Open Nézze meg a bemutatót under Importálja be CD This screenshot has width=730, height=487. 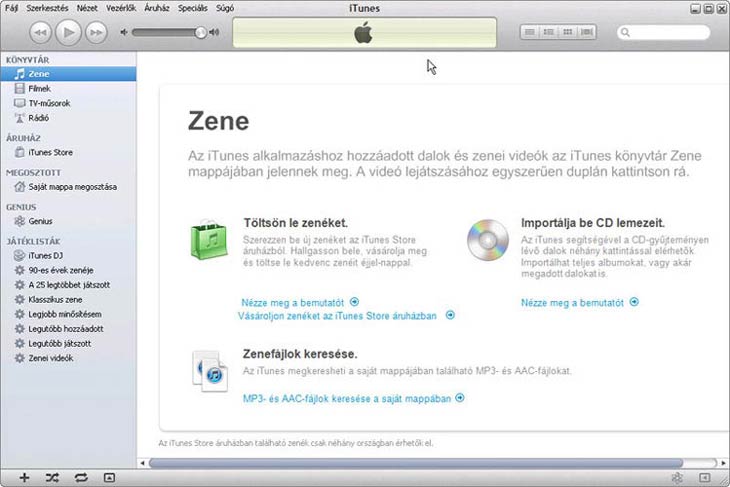(x=572, y=303)
